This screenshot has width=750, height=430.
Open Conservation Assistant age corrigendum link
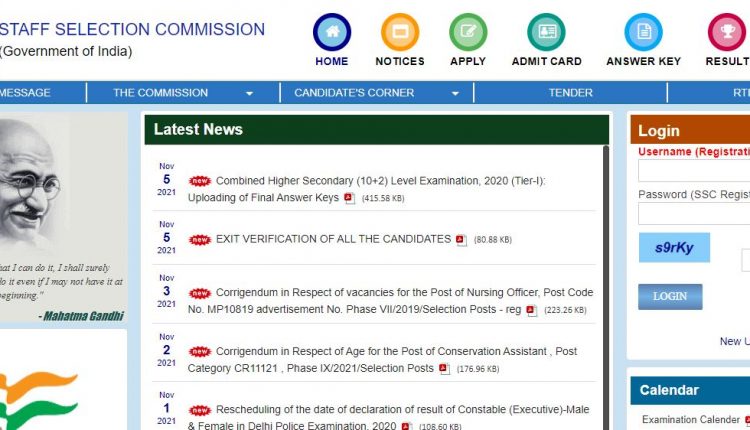coord(383,360)
